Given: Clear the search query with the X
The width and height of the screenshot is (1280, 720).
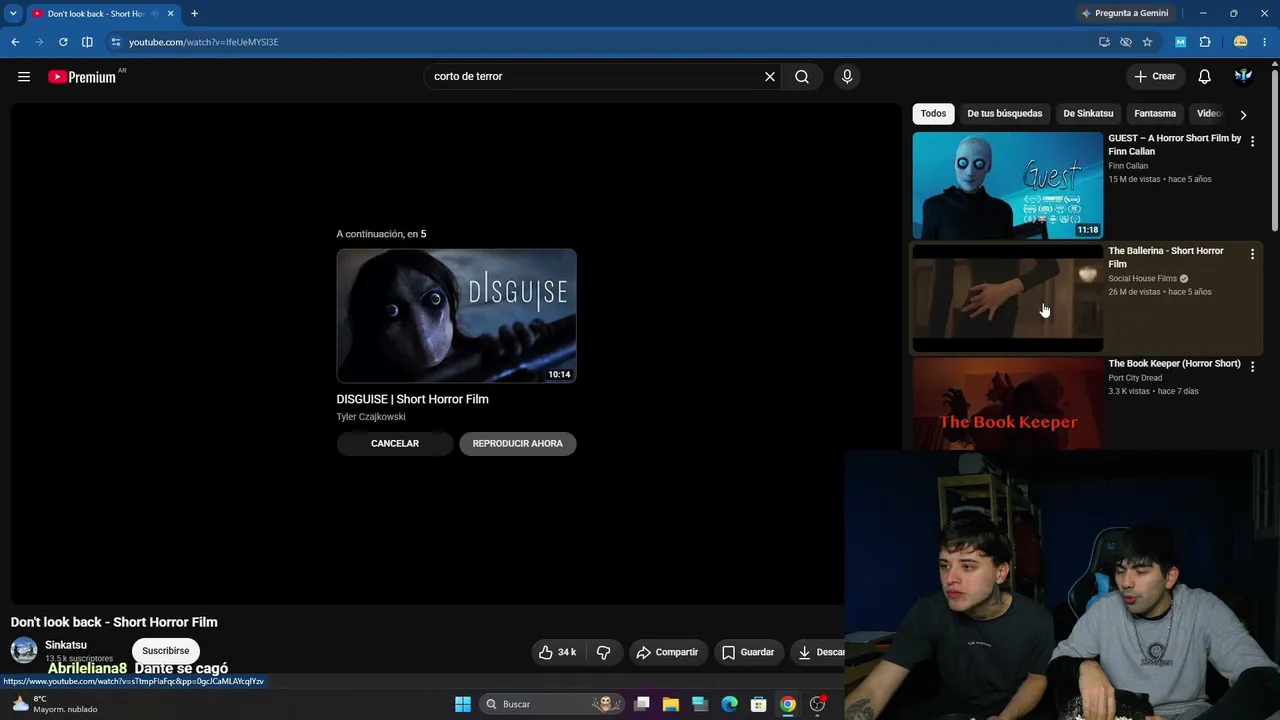Looking at the screenshot, I should [770, 77].
